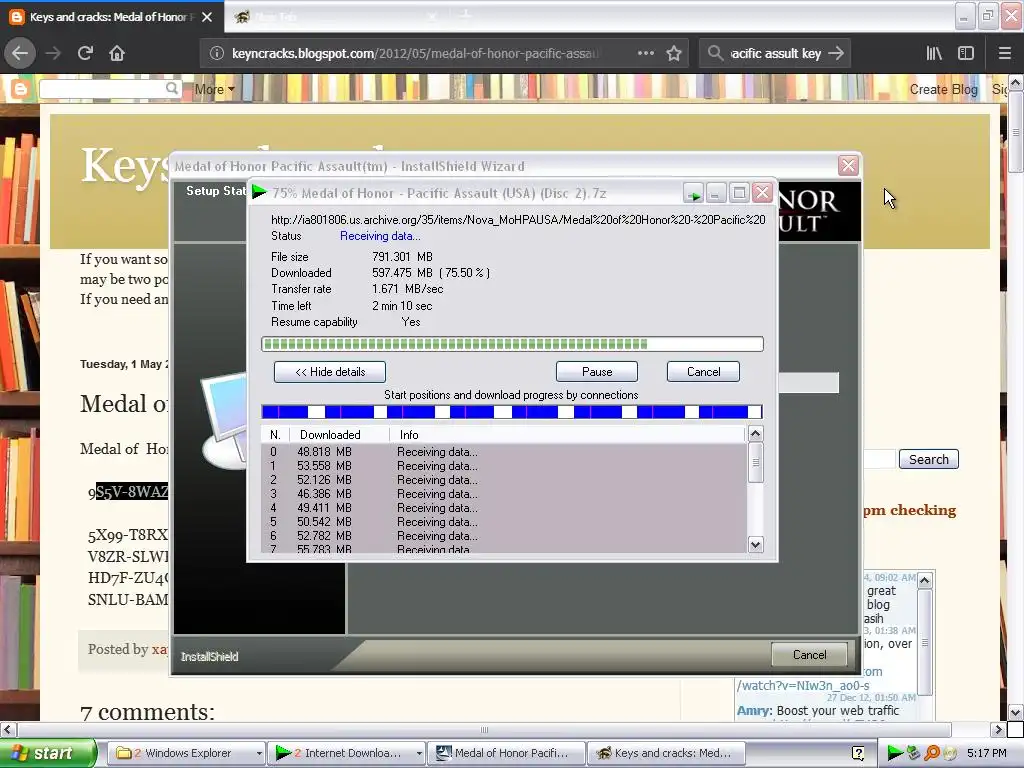This screenshot has width=1024, height=768.
Task: Select connection row 3 with 46.386 MB
Action: (x=504, y=494)
